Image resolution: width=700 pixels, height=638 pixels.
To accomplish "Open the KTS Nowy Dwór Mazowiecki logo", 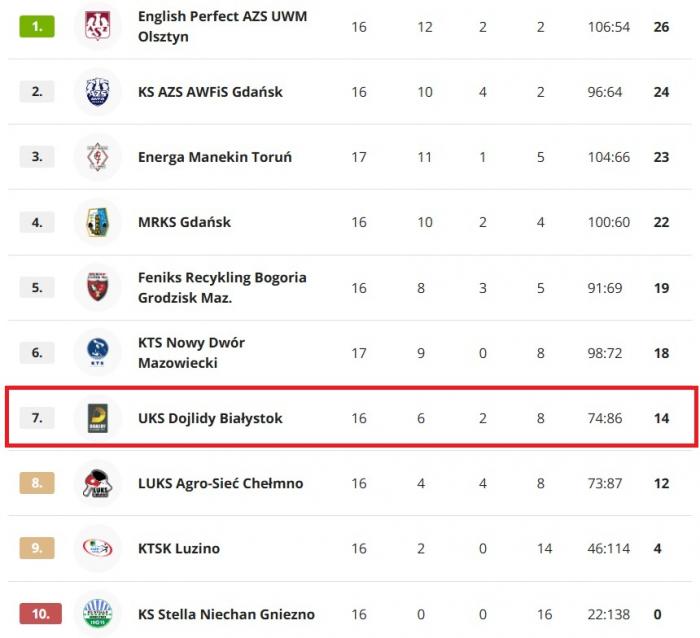I will click(x=97, y=353).
